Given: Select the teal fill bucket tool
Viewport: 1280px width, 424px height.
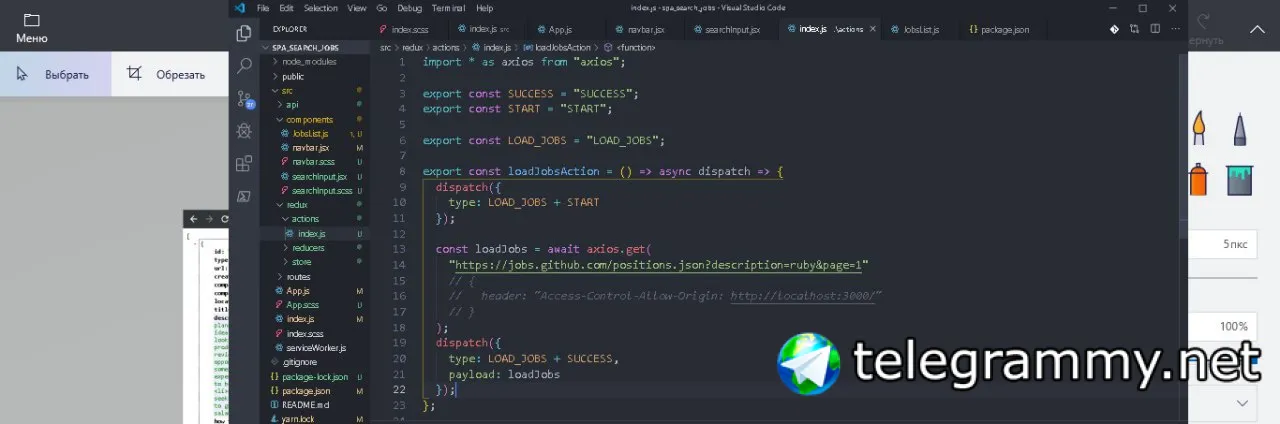Looking at the screenshot, I should click(x=1240, y=179).
